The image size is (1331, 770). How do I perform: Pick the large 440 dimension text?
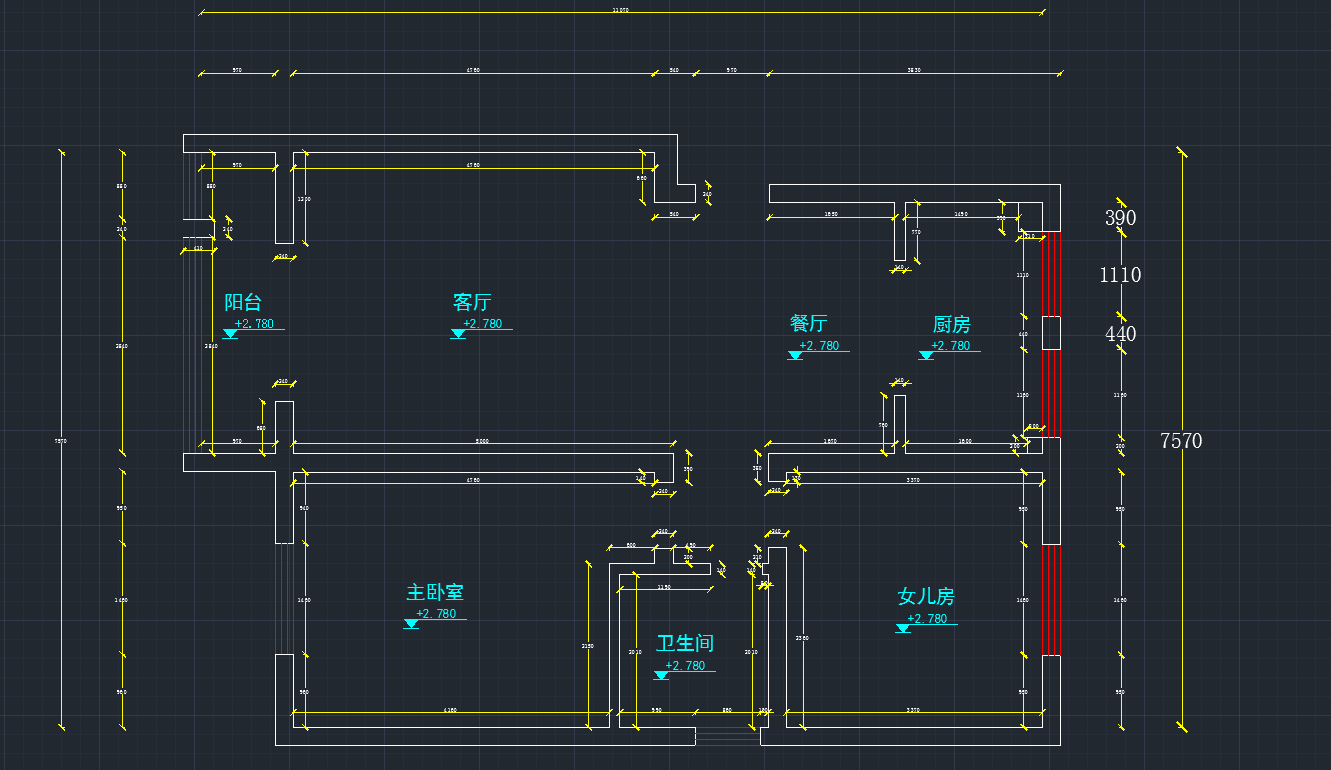[x=1120, y=334]
